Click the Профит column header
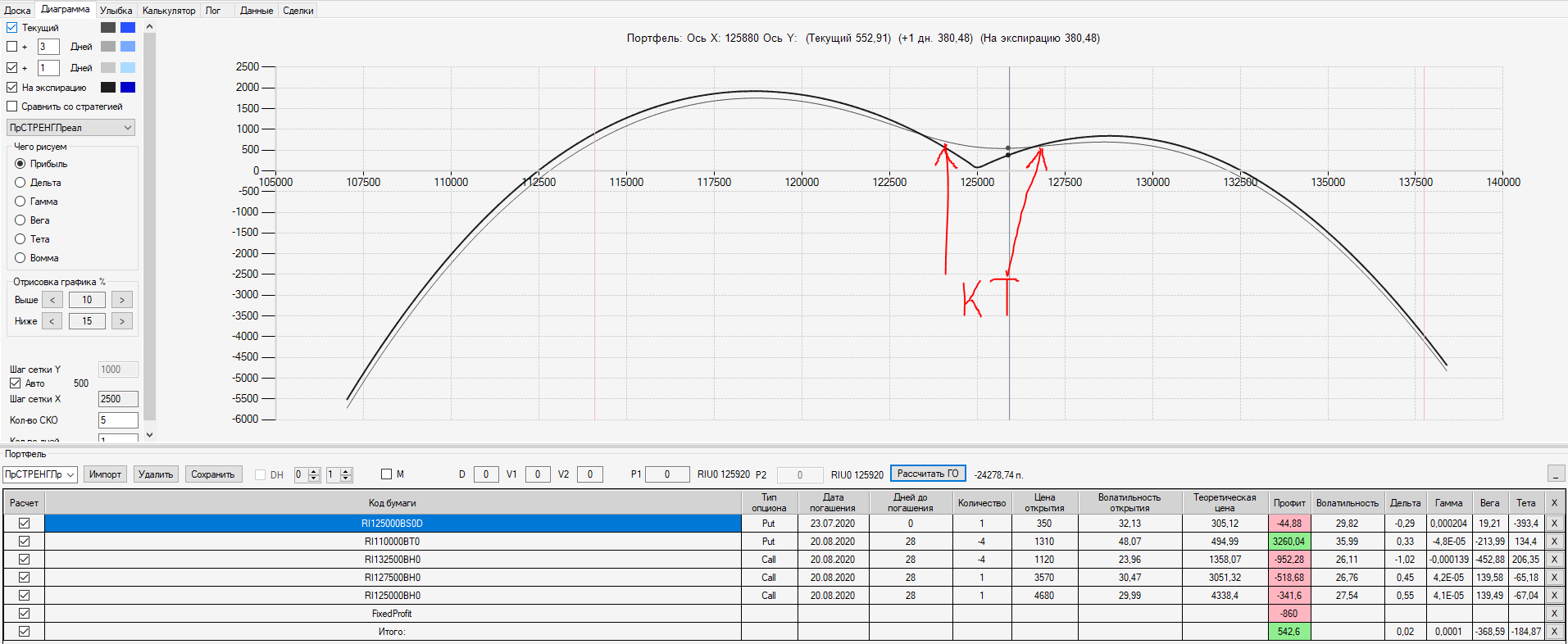1568x644 pixels. coord(1289,503)
